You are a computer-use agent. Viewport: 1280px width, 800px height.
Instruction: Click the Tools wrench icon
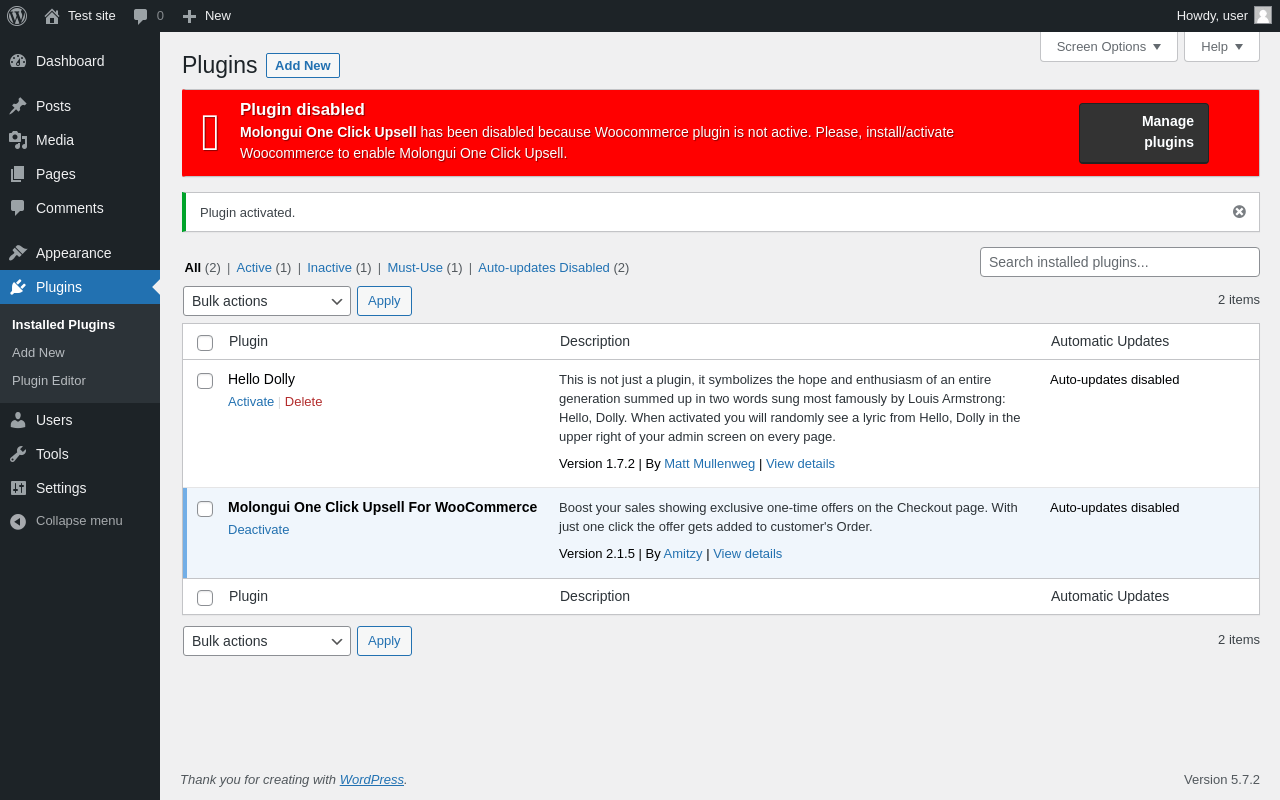[x=18, y=454]
